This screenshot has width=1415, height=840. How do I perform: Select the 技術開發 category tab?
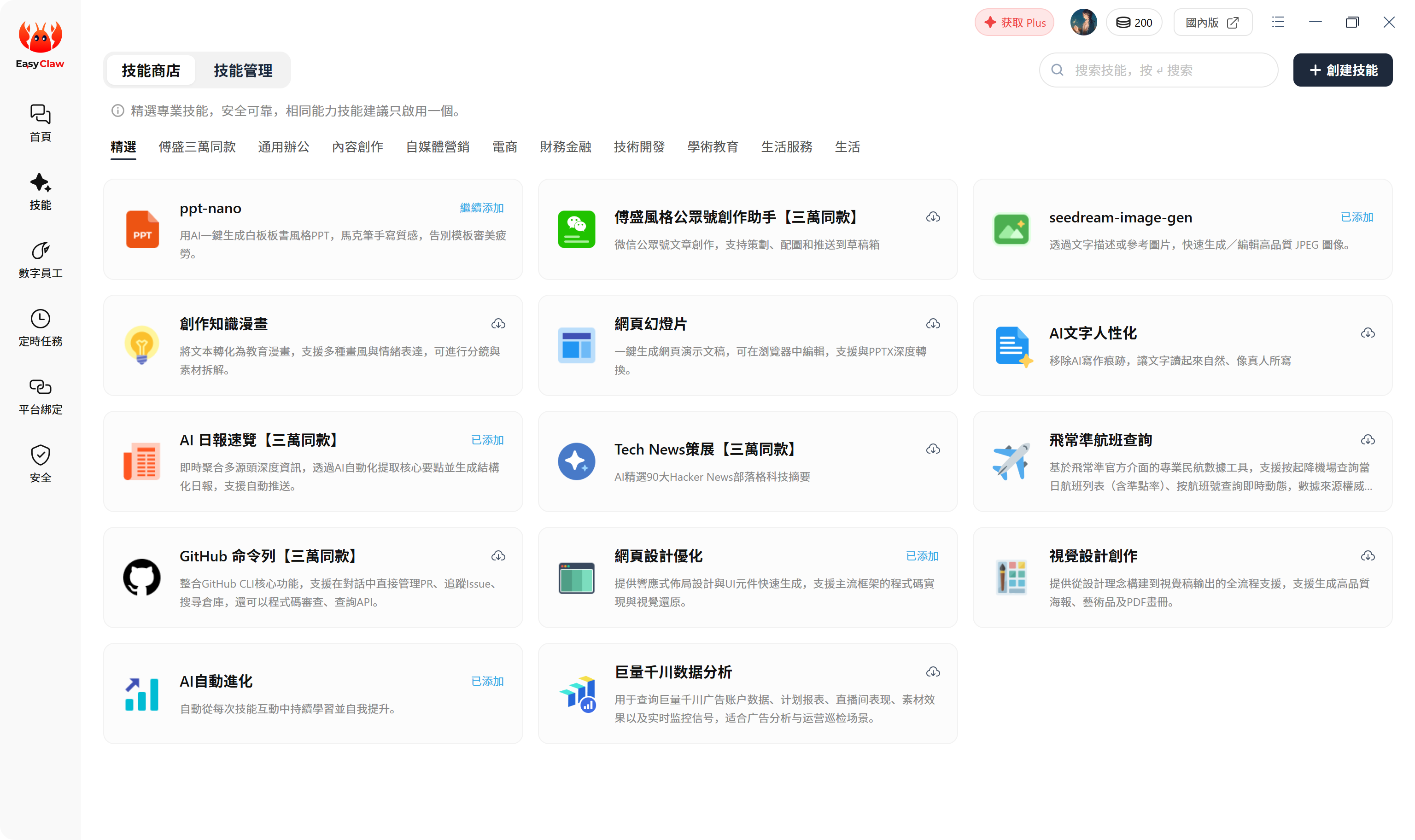[639, 146]
